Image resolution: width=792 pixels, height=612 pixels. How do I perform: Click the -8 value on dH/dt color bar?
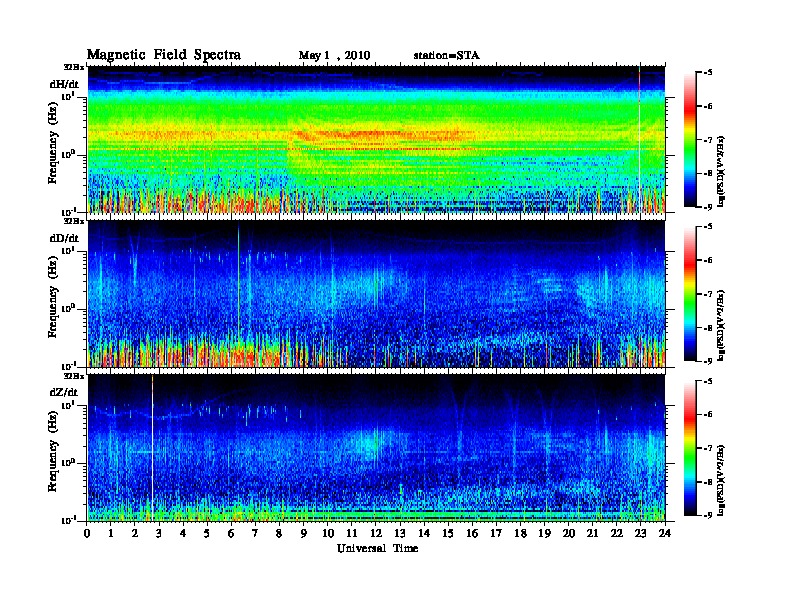pyautogui.click(x=708, y=173)
